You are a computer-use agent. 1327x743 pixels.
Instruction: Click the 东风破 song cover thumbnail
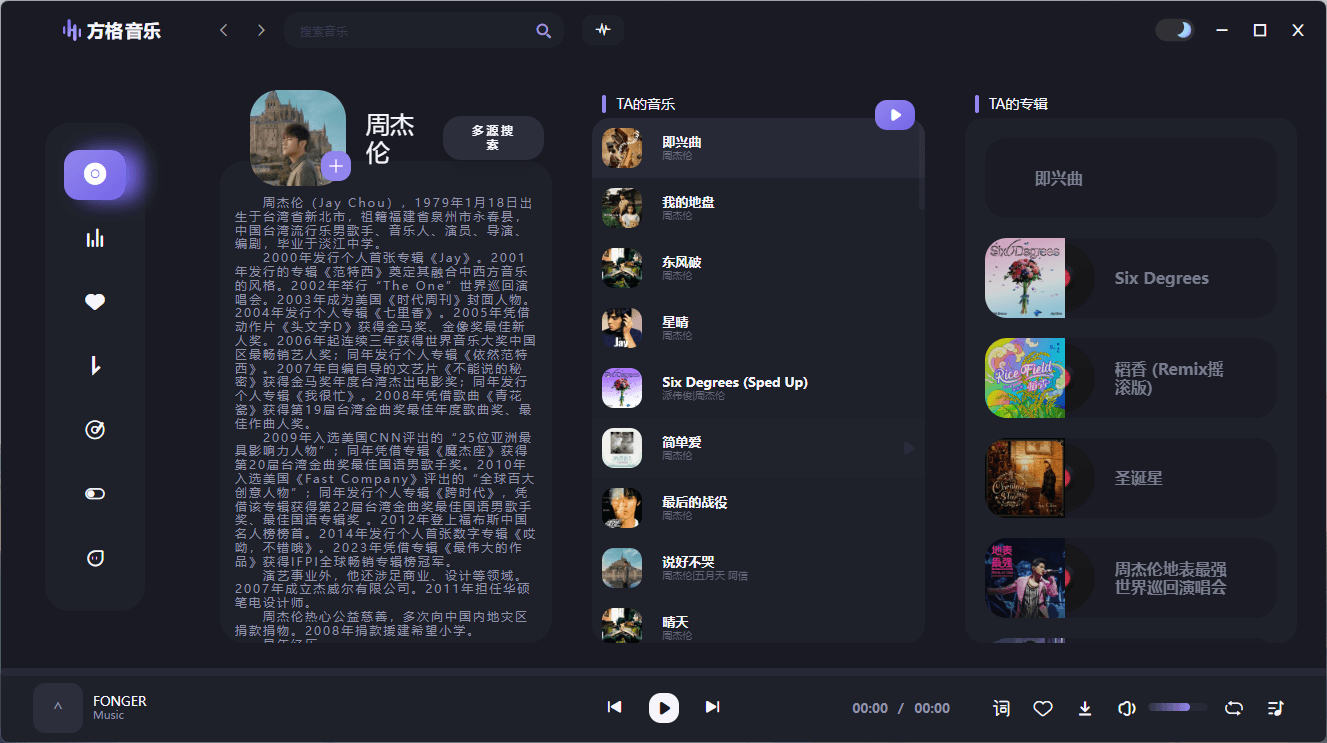click(622, 268)
